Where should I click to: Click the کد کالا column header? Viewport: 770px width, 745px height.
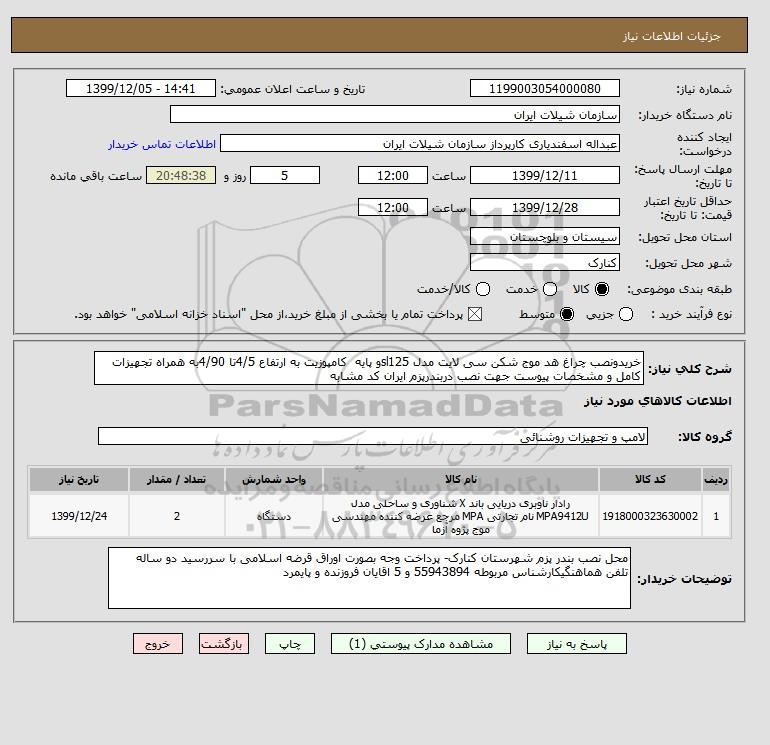pyautogui.click(x=650, y=479)
